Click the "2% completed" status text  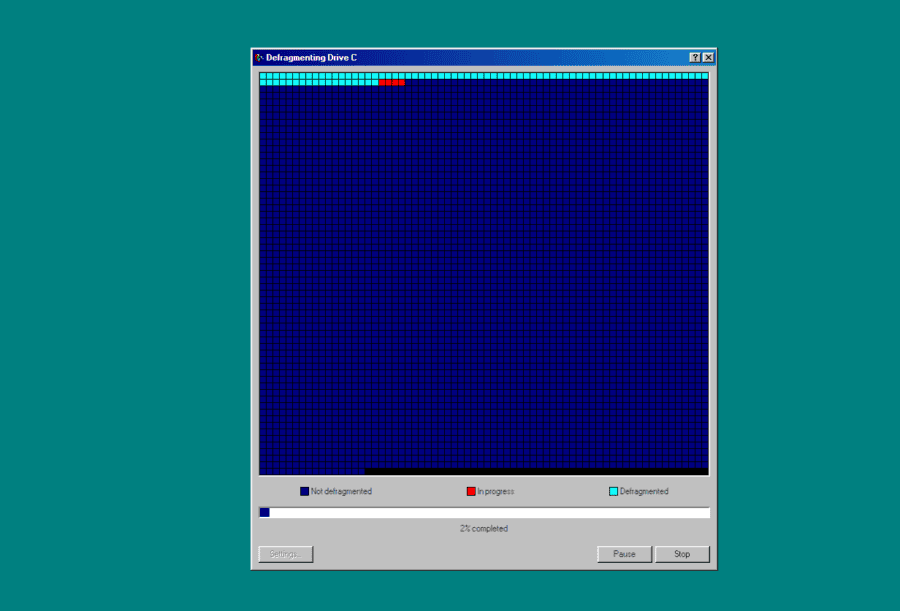(x=483, y=528)
